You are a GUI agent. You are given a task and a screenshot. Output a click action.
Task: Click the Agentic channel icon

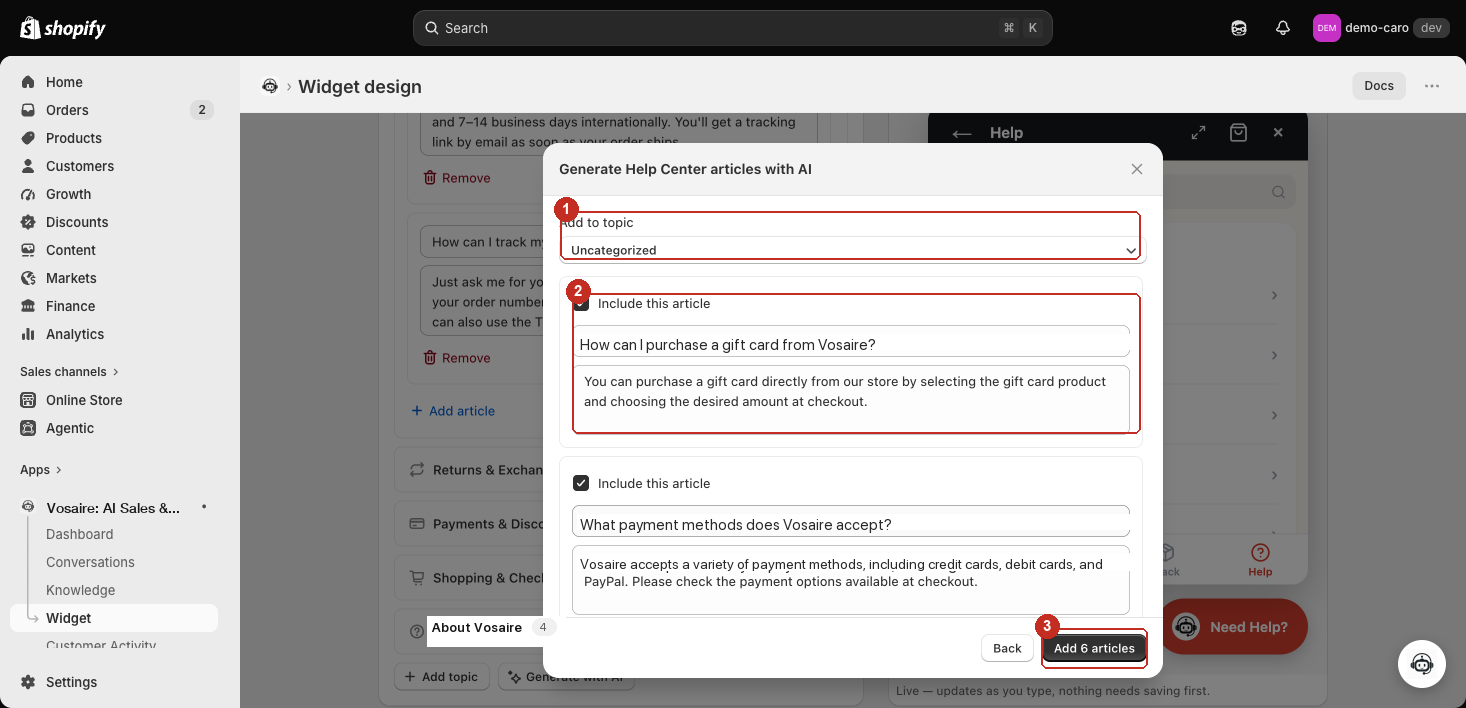(28, 428)
